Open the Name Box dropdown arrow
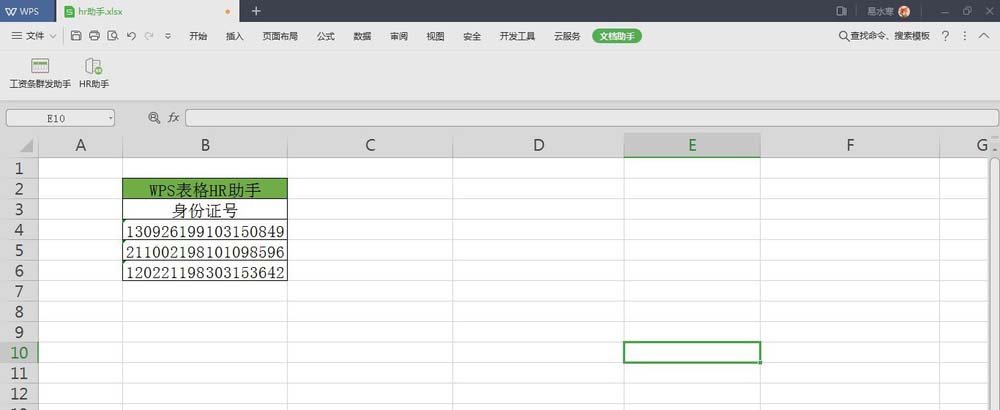The width and height of the screenshot is (1000, 410). click(x=109, y=118)
